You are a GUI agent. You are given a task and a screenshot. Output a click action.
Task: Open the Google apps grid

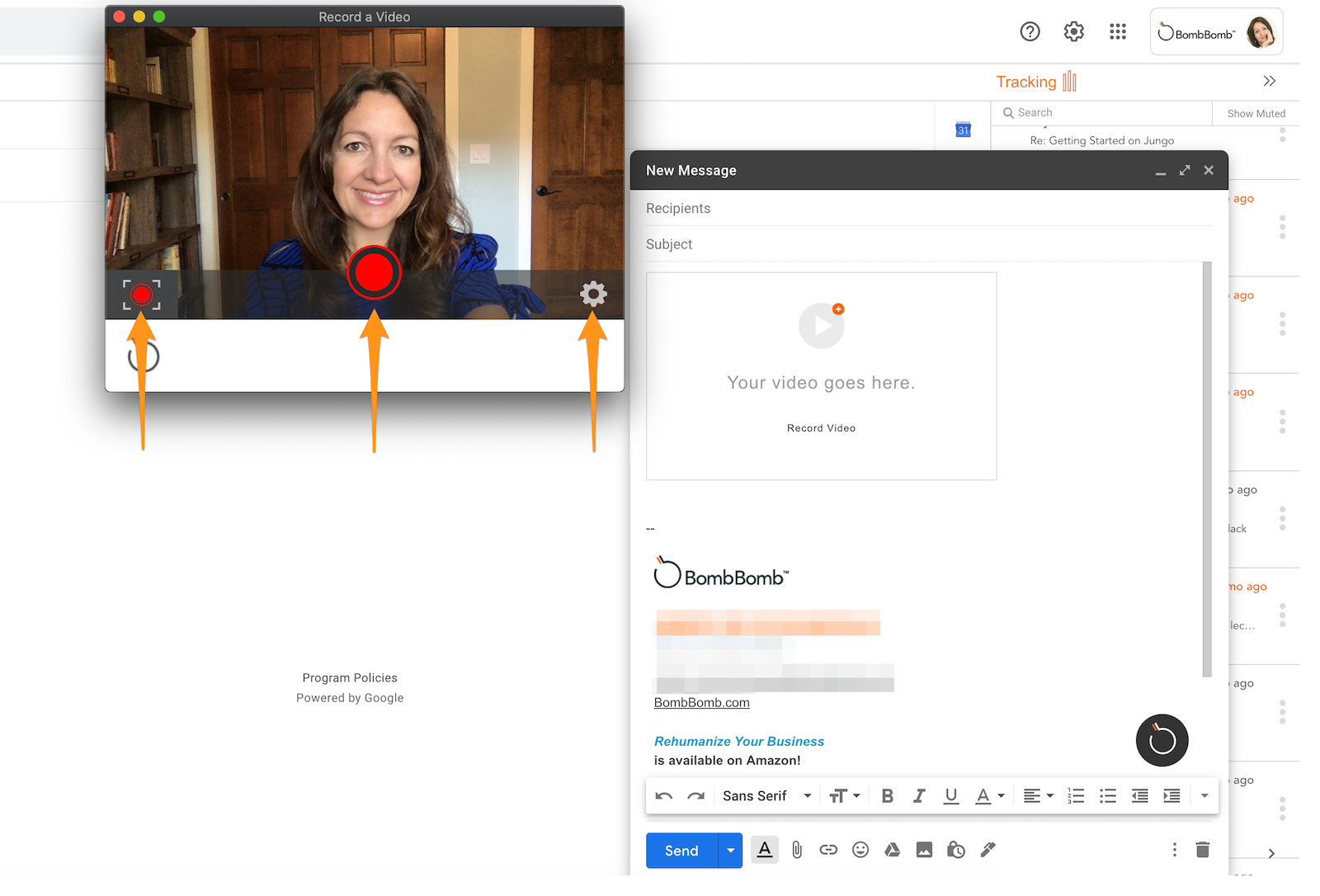coord(1118,31)
